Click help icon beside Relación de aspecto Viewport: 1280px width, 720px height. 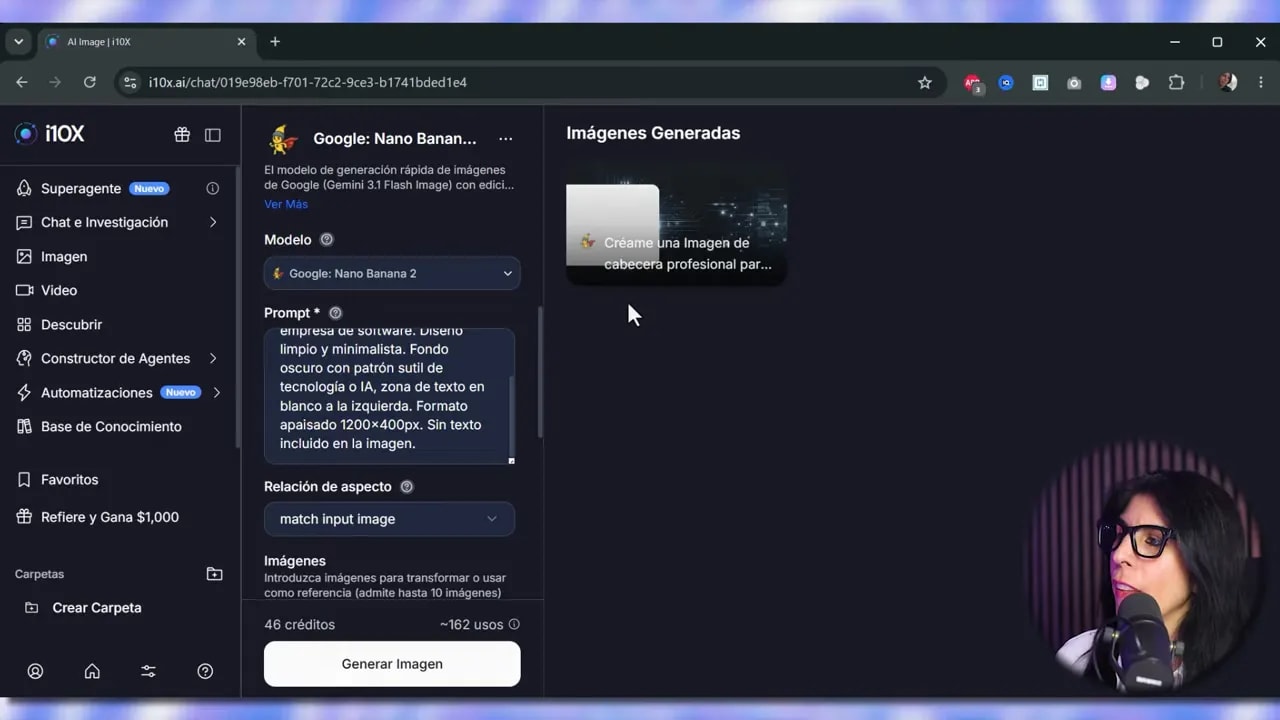[x=406, y=487]
